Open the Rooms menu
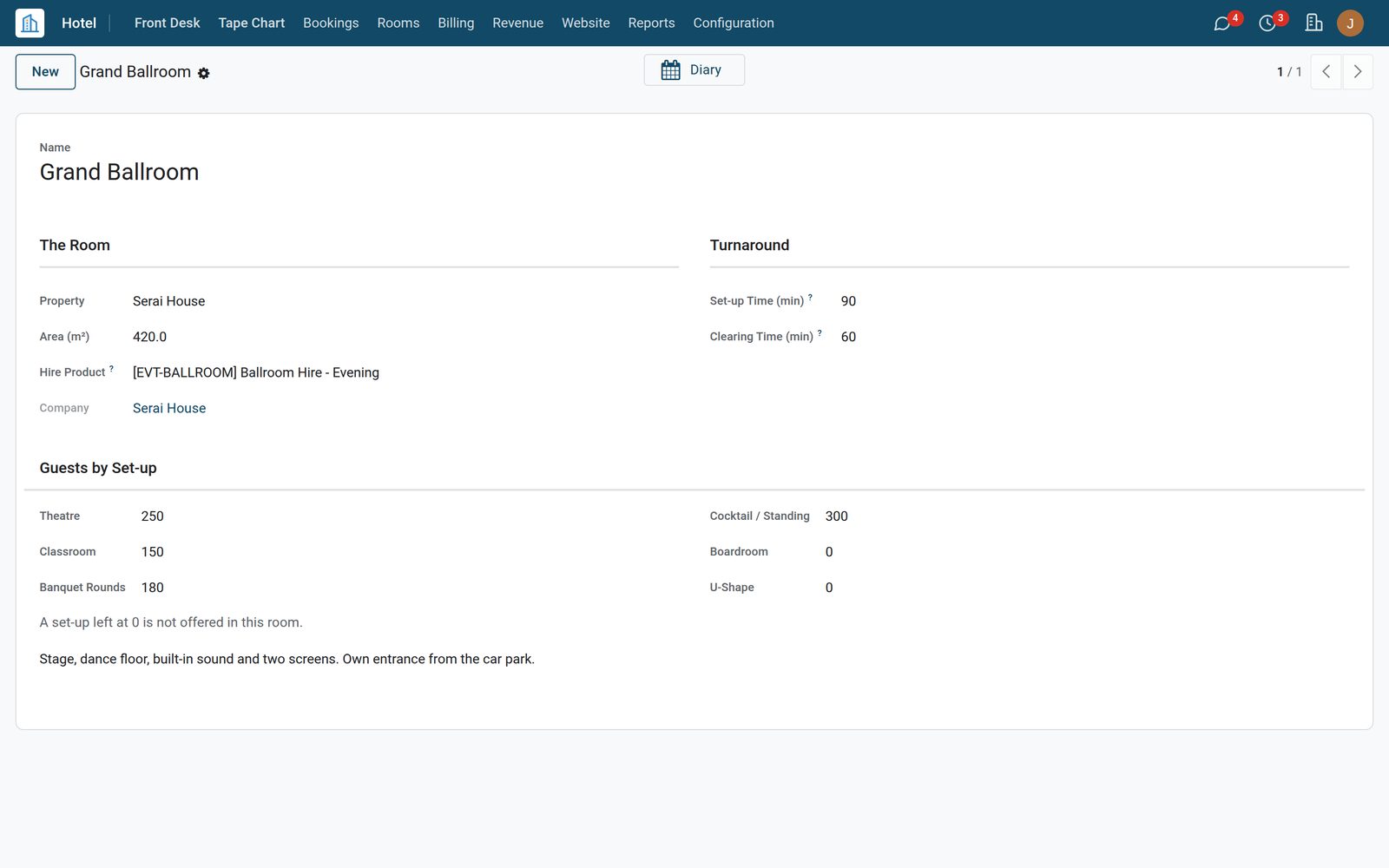This screenshot has width=1389, height=868. tap(398, 23)
